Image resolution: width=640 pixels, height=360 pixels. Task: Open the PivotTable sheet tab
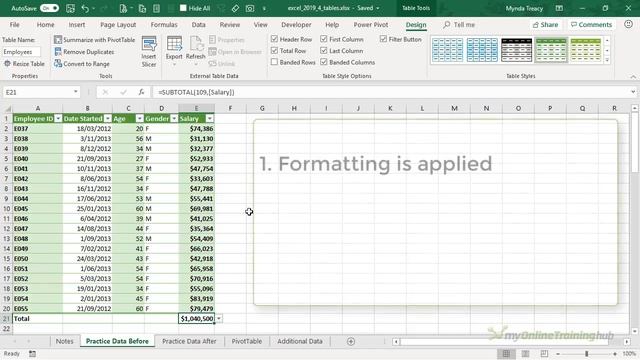(x=247, y=341)
